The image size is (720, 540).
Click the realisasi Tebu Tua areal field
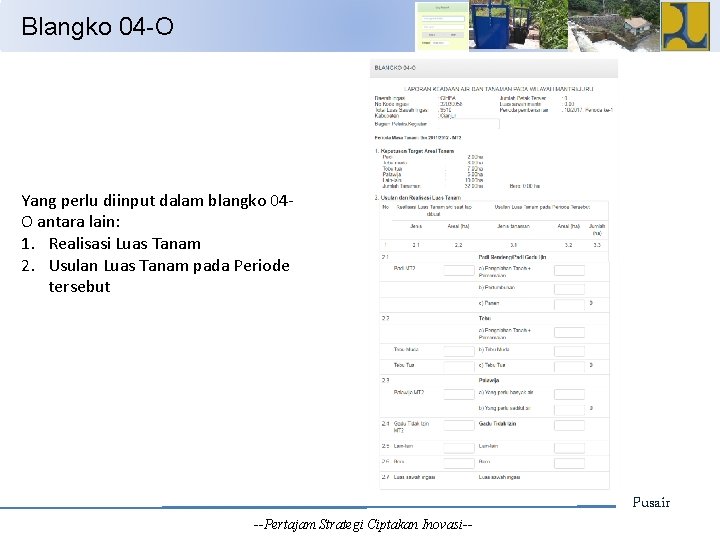tap(459, 366)
